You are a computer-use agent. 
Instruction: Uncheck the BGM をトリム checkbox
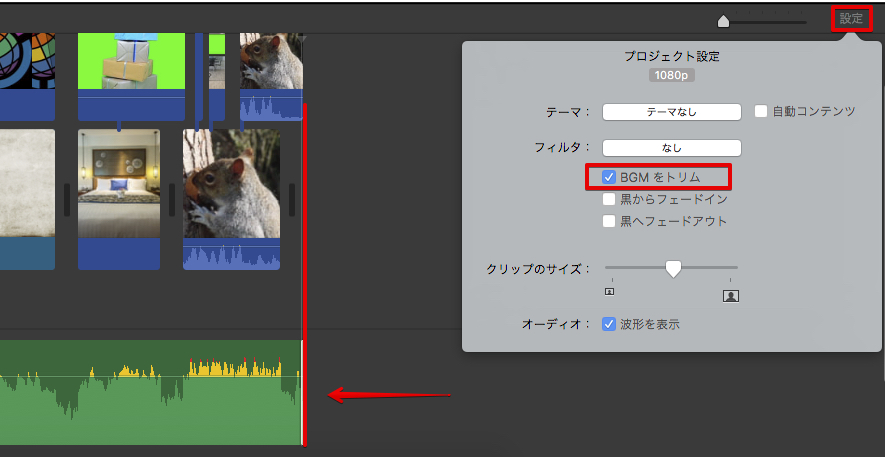coord(608,177)
